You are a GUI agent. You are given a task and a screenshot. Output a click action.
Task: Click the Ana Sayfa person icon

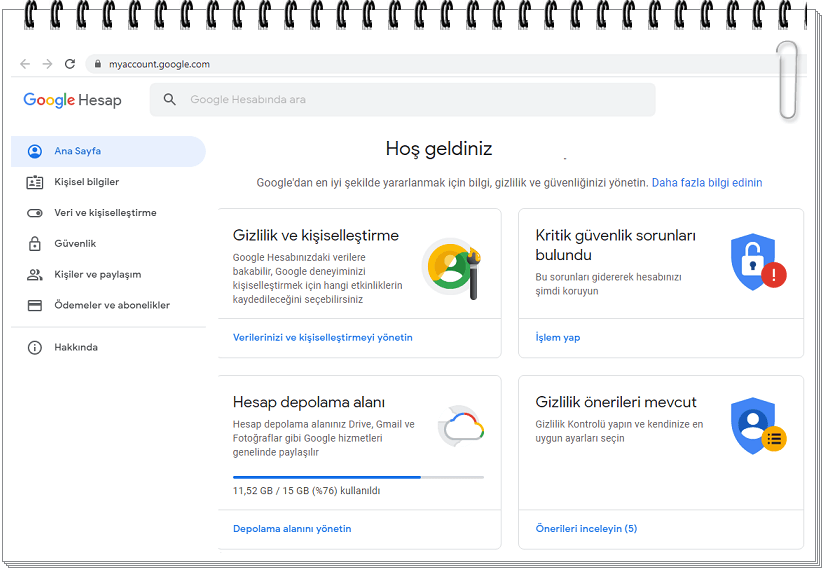coord(35,151)
